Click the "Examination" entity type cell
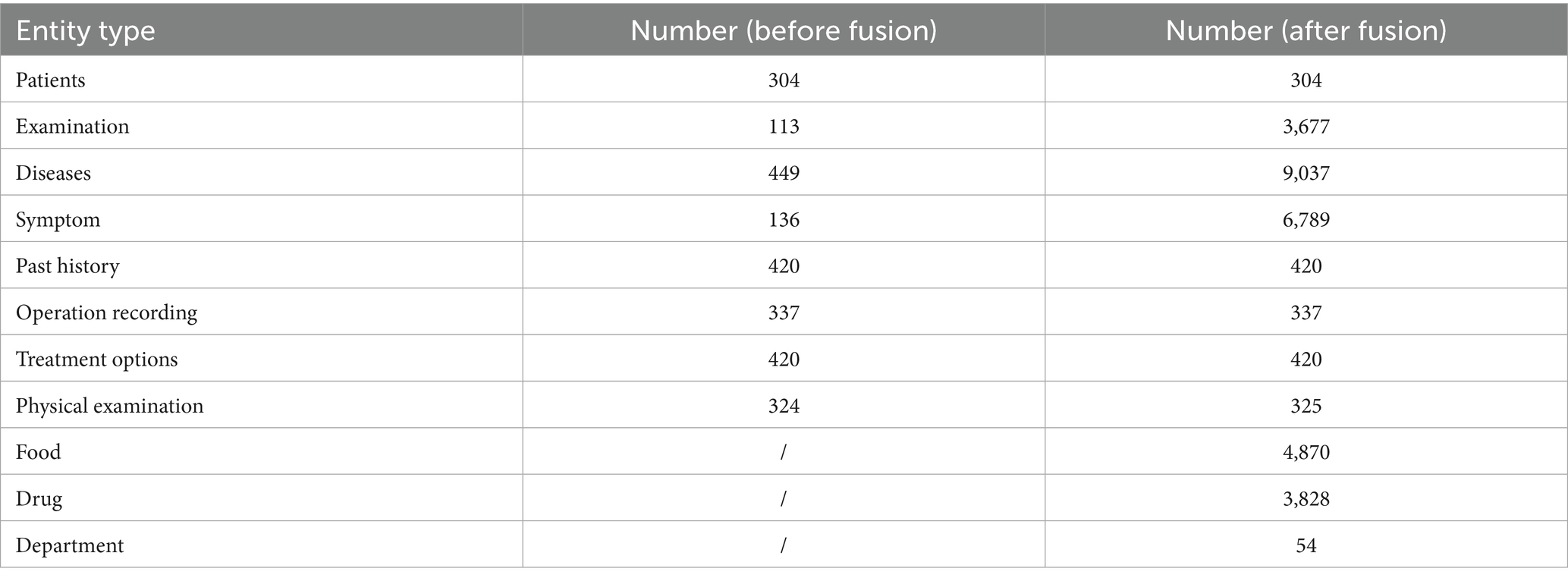 pos(73,127)
